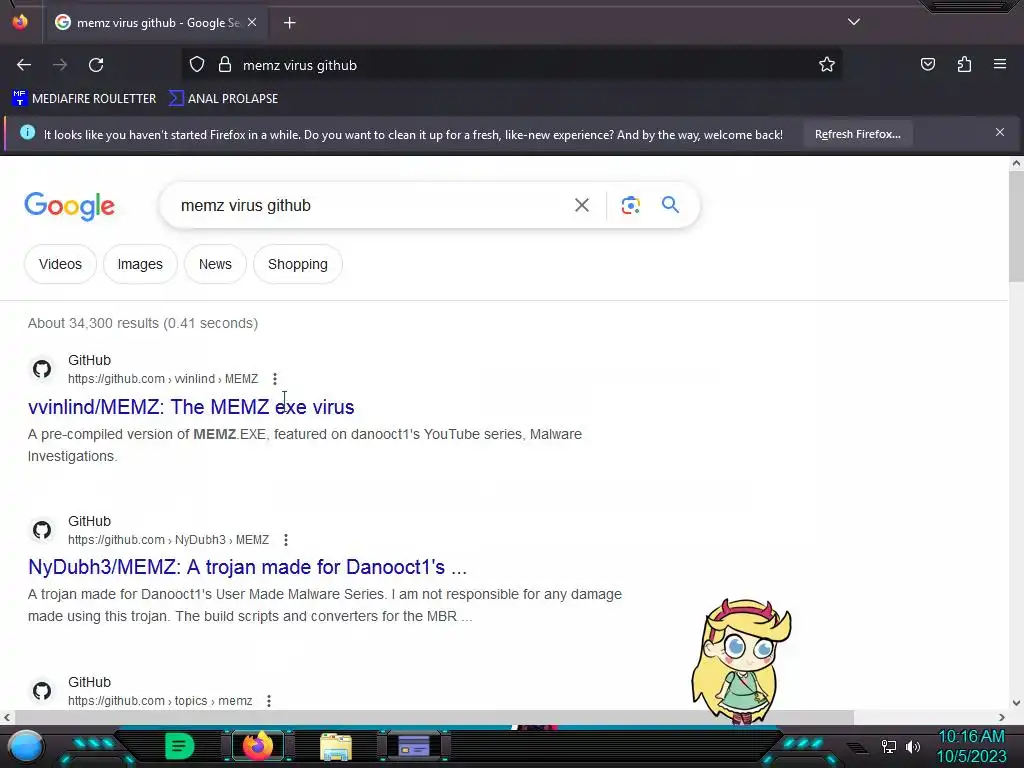Go to the Google logo homepage
1024x768 pixels.
pos(69,206)
